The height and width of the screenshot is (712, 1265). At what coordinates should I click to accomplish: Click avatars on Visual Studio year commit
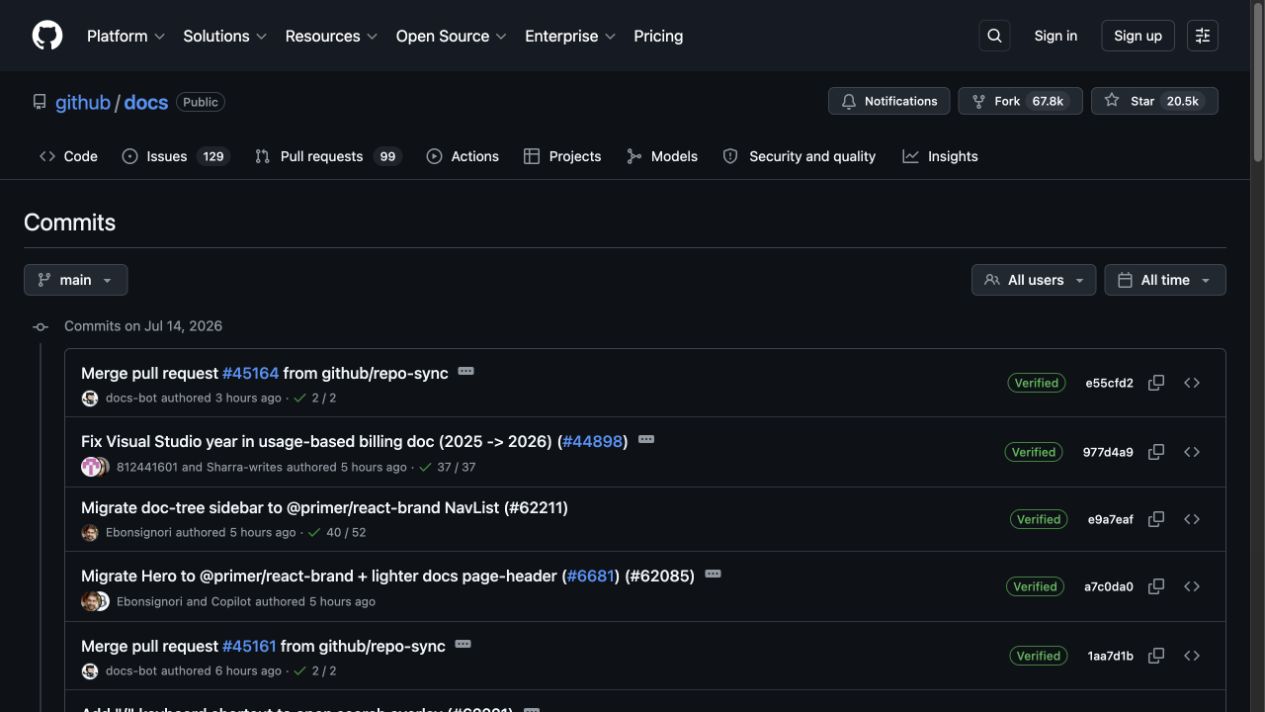[95, 467]
